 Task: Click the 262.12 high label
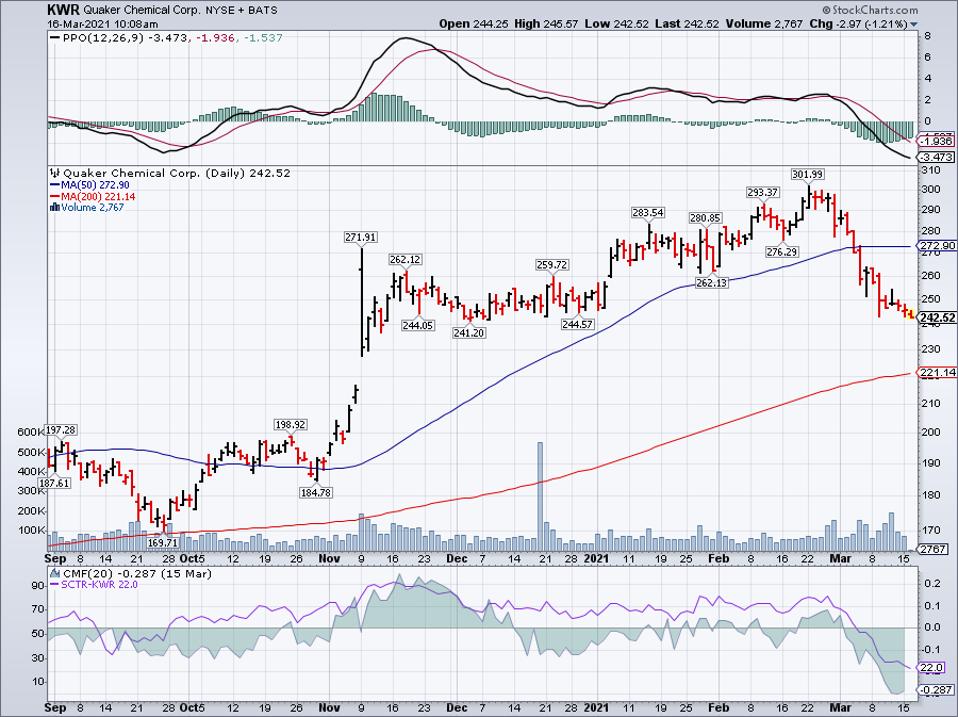pos(405,260)
